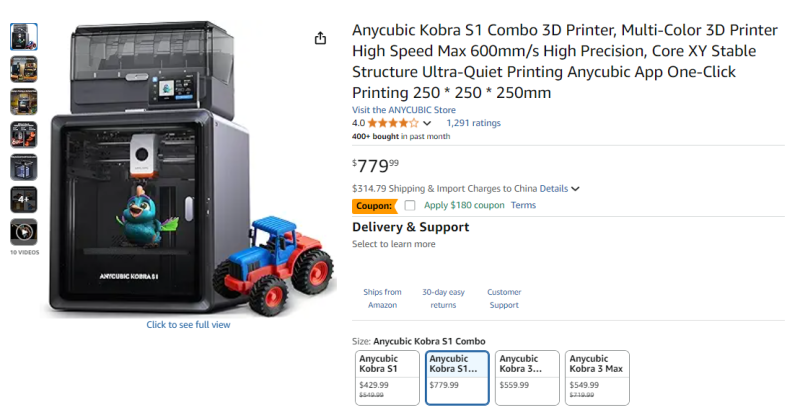The height and width of the screenshot is (410, 800).
Task: Select the first product thumbnail image
Action: pyautogui.click(x=24, y=37)
